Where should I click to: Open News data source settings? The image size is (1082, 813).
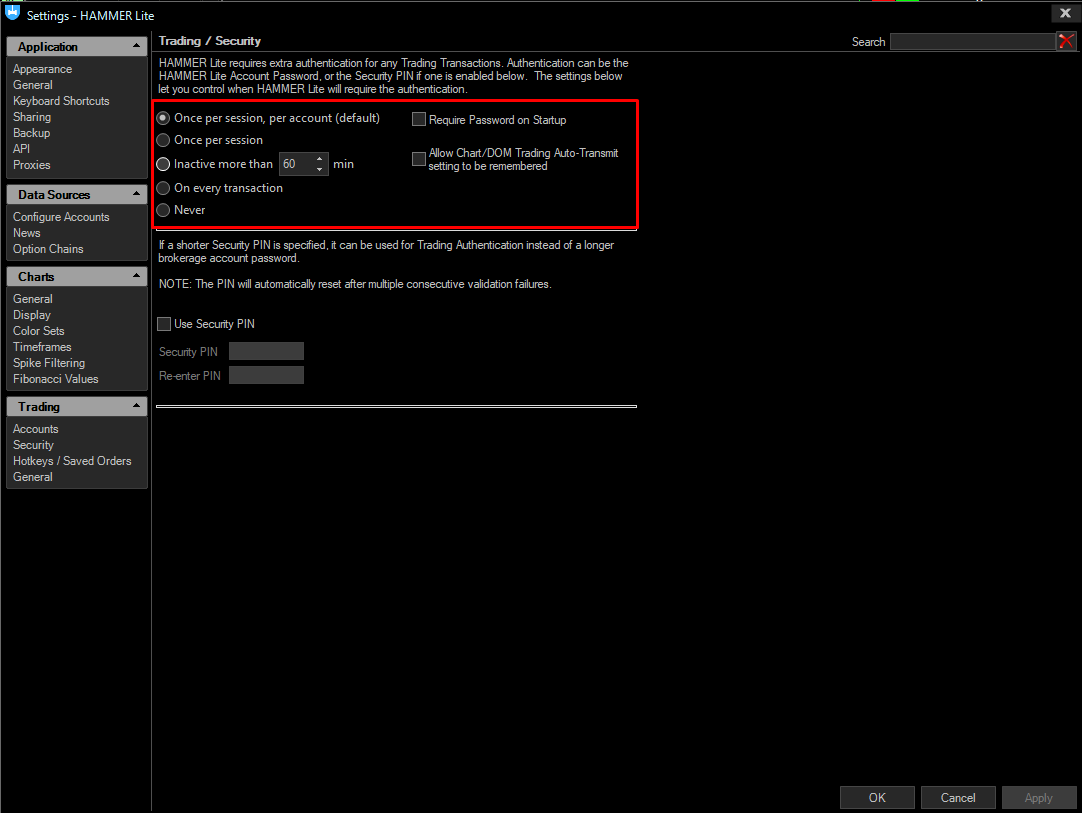pos(27,233)
